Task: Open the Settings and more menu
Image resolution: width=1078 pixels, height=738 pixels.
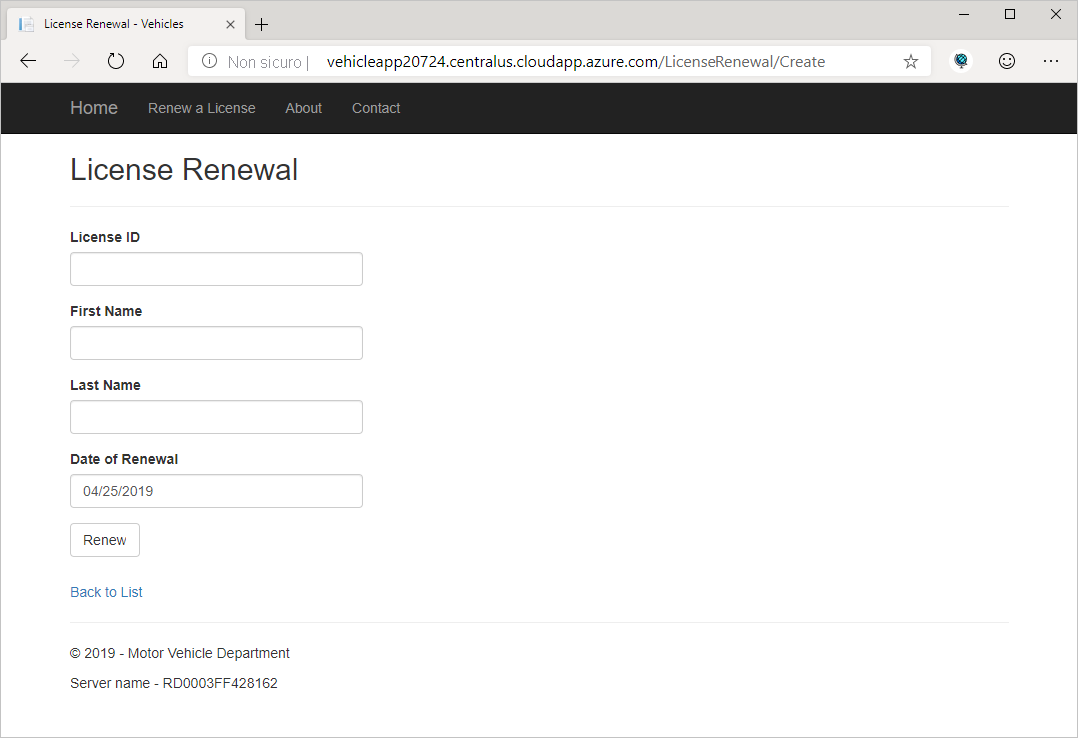Action: [1051, 61]
